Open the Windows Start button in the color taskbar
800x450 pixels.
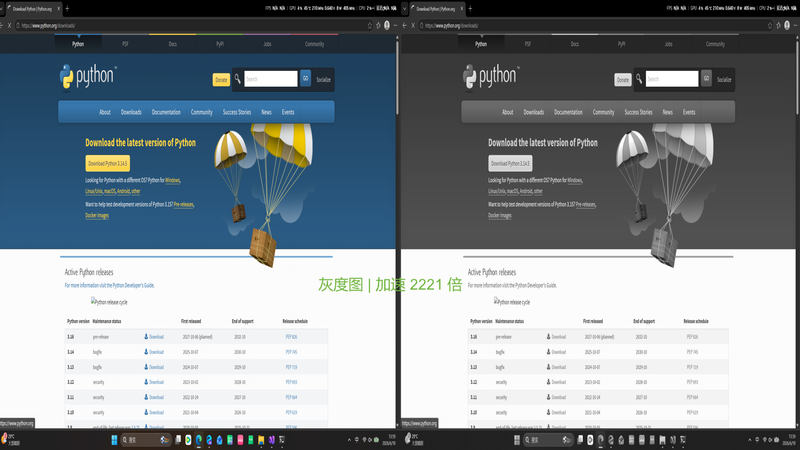click(x=114, y=440)
